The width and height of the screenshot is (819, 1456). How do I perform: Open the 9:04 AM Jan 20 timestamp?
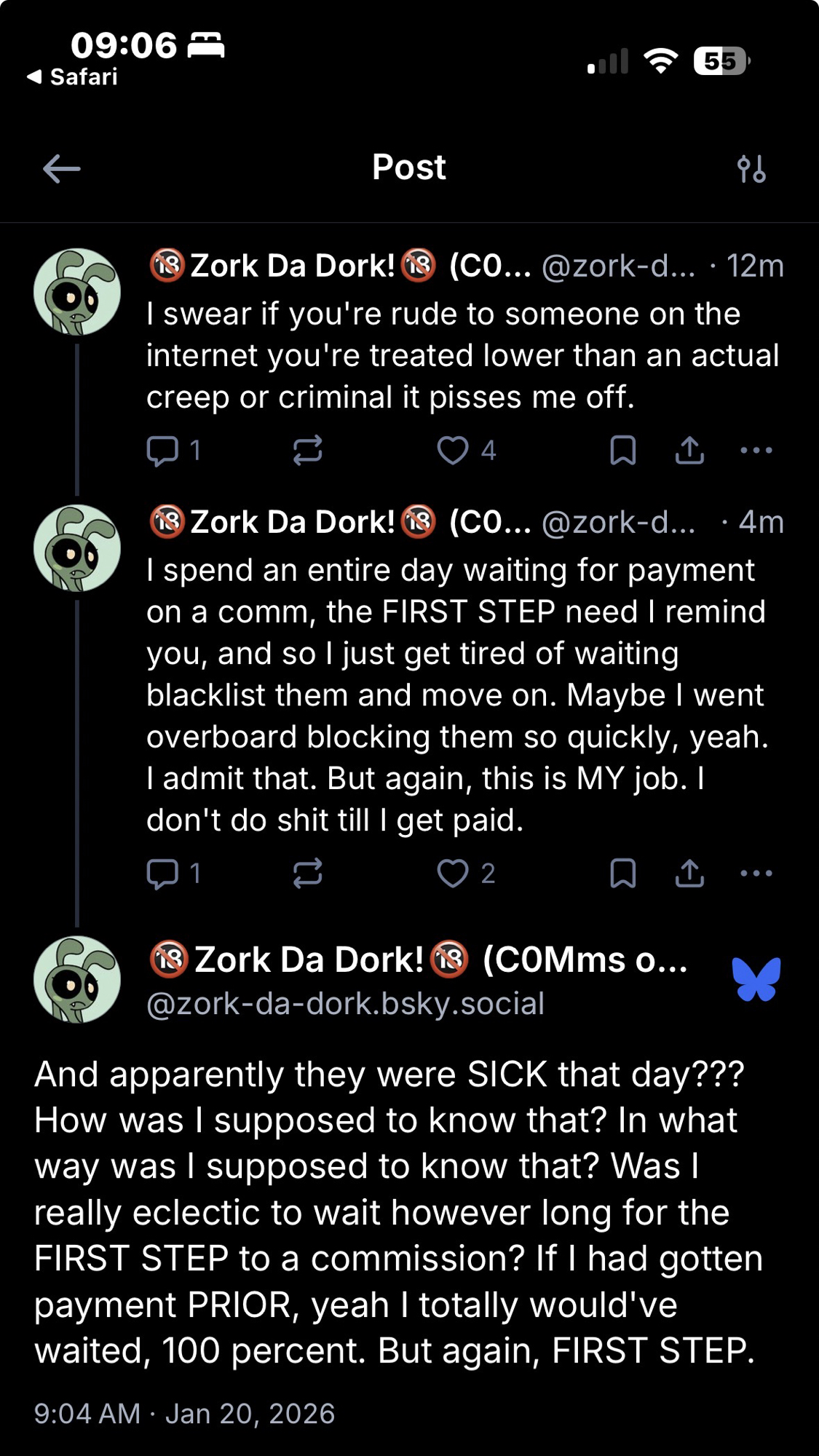pyautogui.click(x=184, y=1413)
